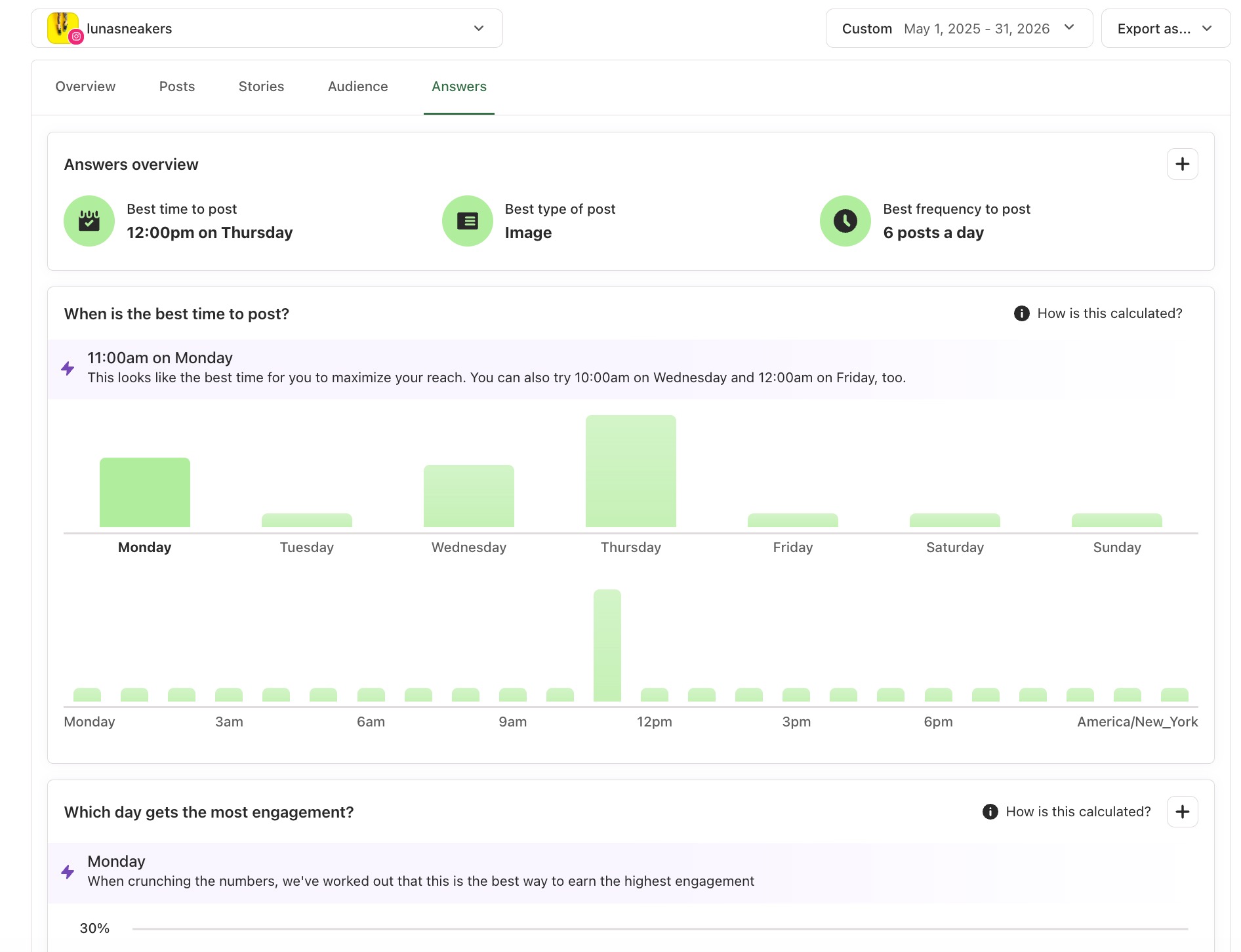Click the tall 11am bar in hourly chart

point(607,646)
